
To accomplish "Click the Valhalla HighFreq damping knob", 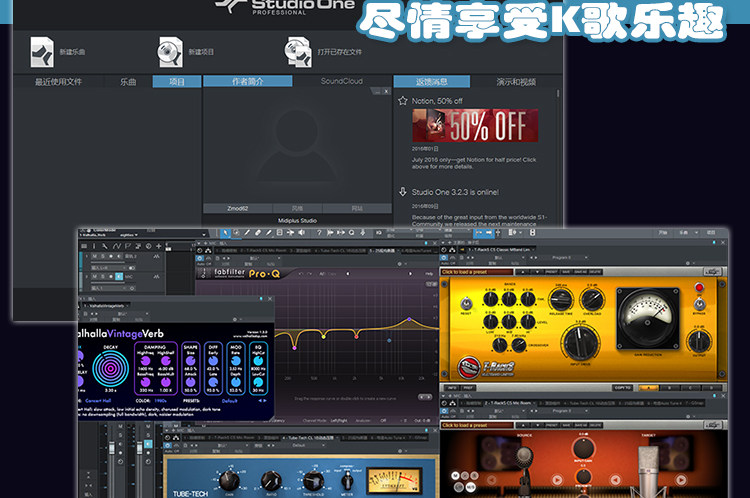I will point(146,361).
